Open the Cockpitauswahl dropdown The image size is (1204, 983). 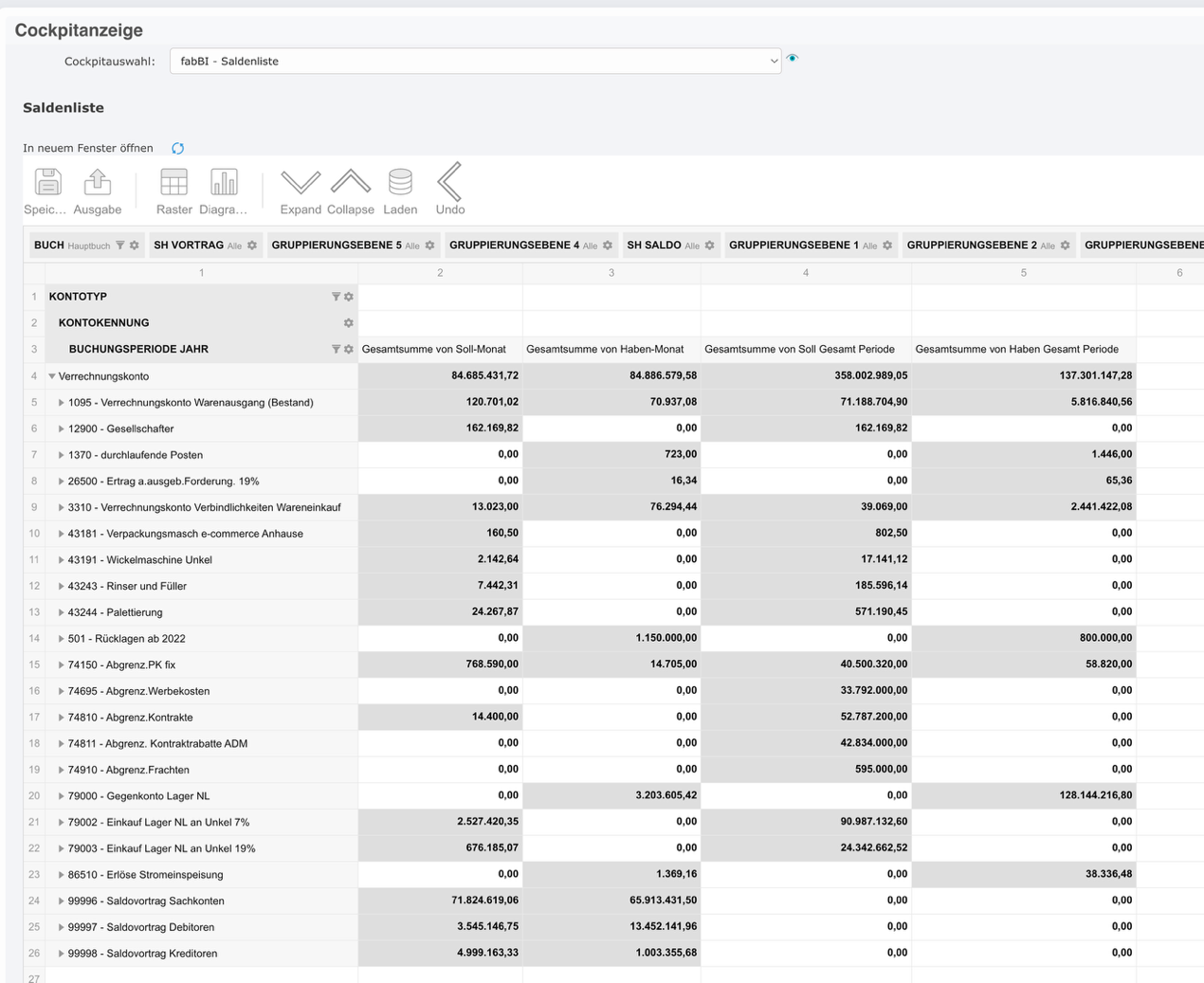[475, 61]
